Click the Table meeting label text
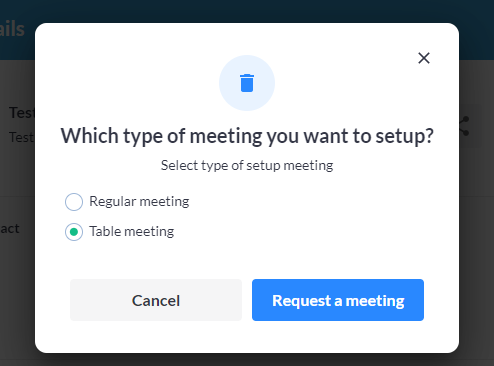The image size is (494, 366). pos(132,231)
